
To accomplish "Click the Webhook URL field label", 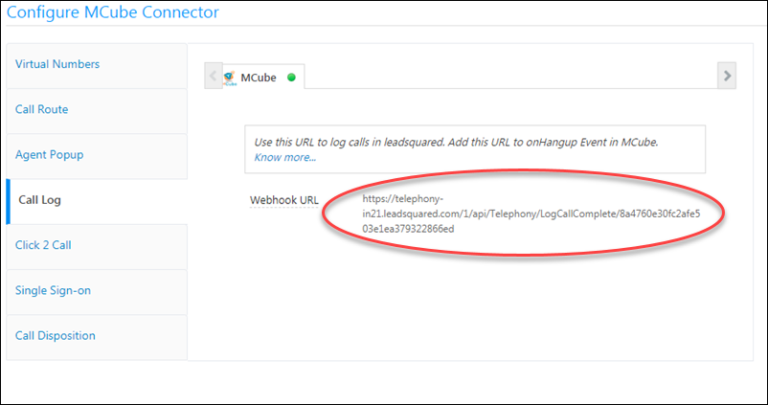I will 283,200.
